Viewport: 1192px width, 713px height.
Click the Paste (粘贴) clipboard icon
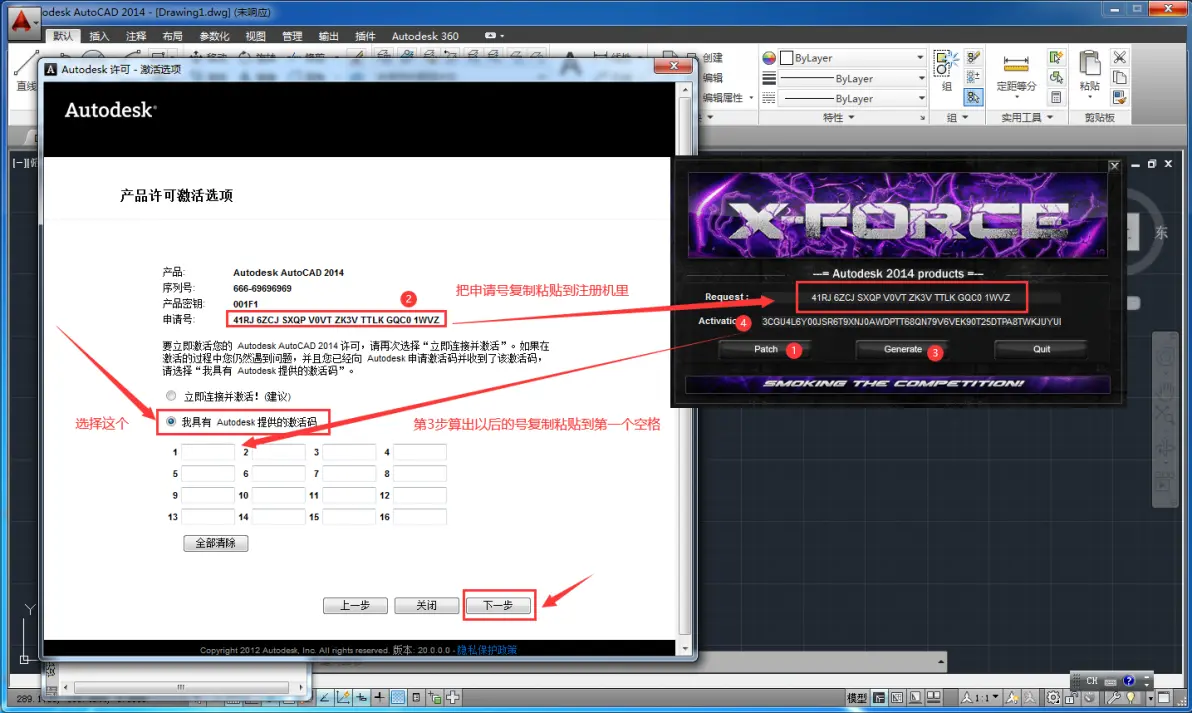click(1089, 64)
